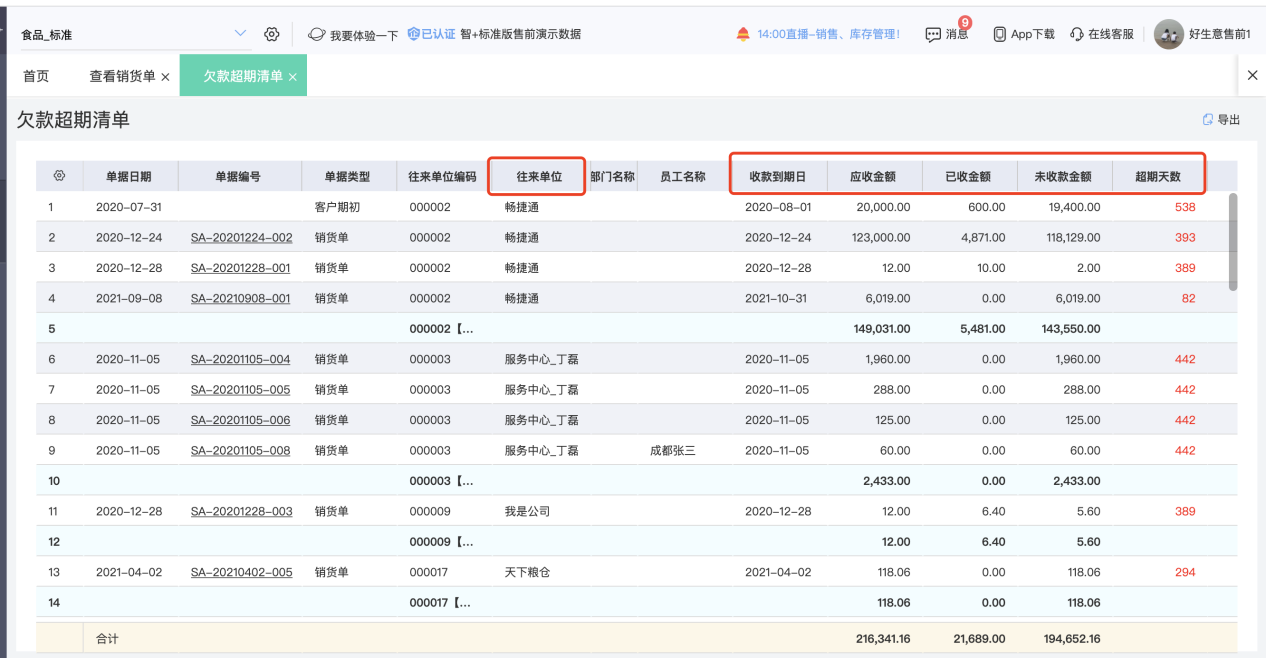Screen dimensions: 1266x658
Task: Click the 收款到期日 column header
Action: 778,176
